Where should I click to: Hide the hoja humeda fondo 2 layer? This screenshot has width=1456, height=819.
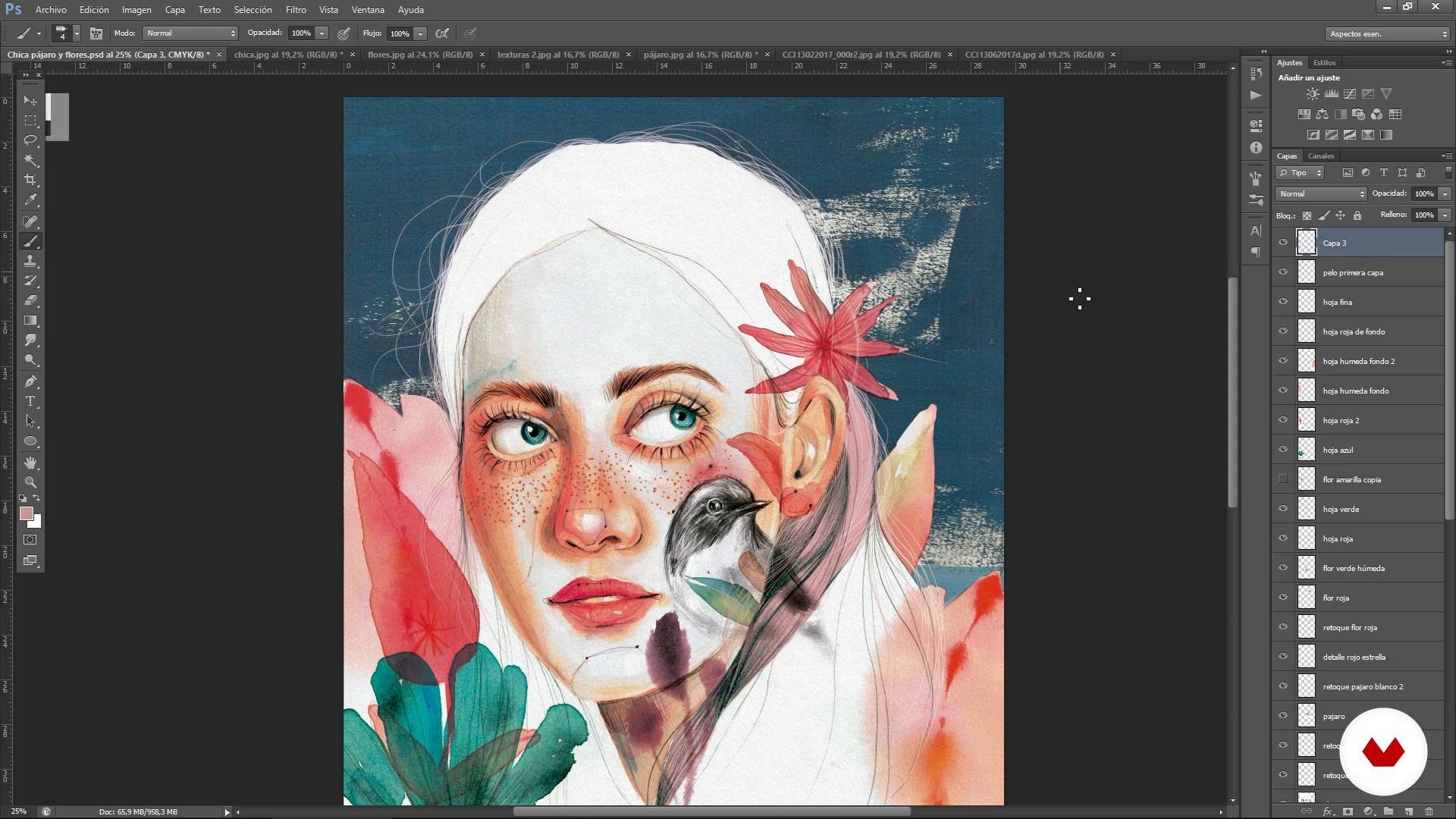click(x=1283, y=361)
